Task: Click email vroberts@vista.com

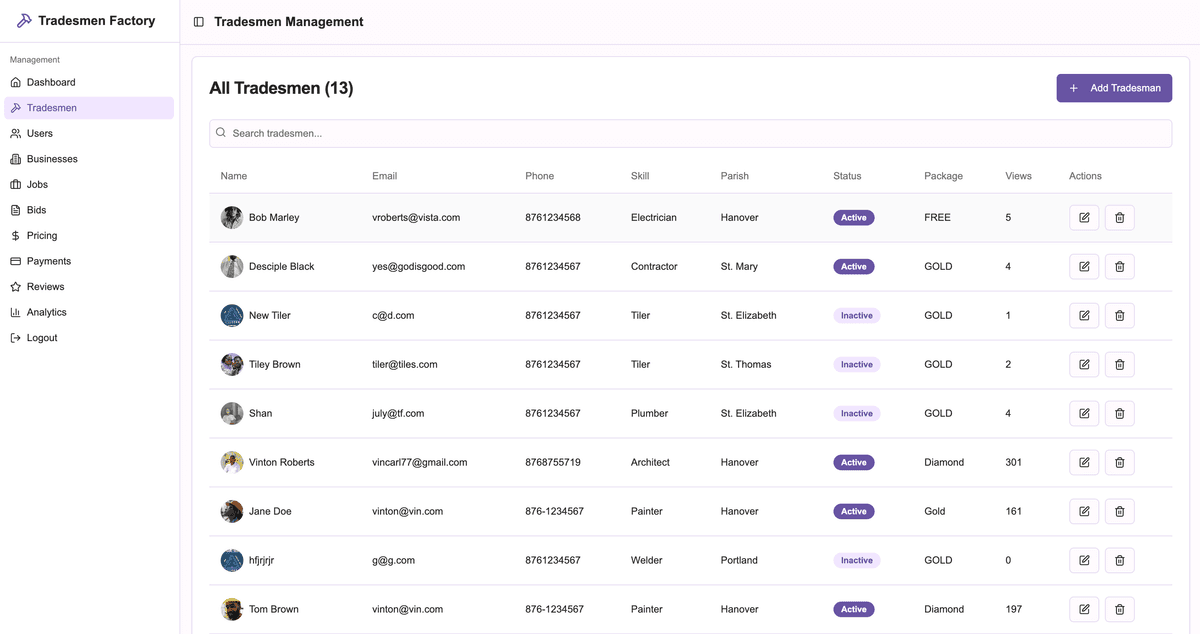Action: [x=416, y=217]
